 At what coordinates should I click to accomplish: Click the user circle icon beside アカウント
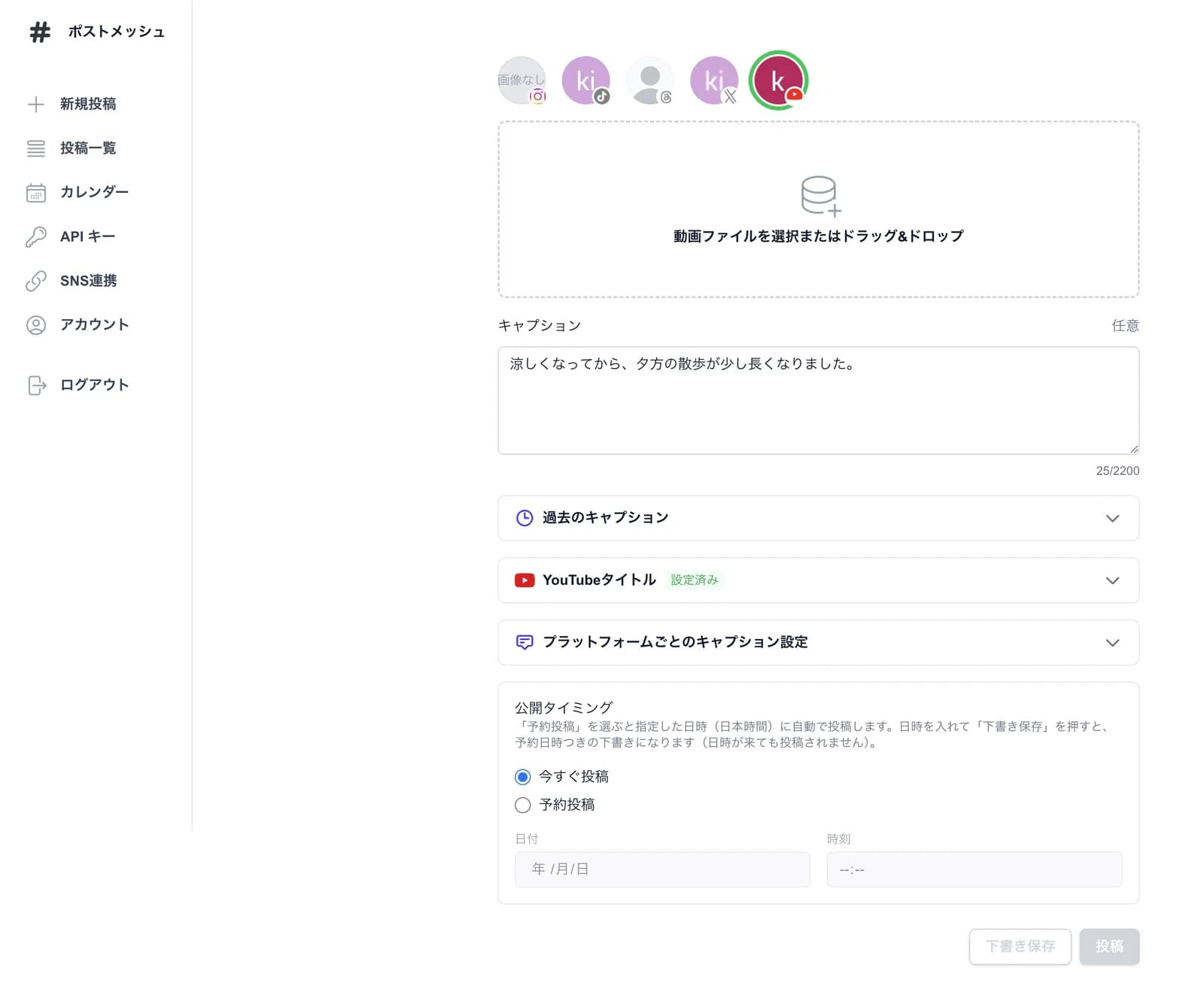coord(36,325)
